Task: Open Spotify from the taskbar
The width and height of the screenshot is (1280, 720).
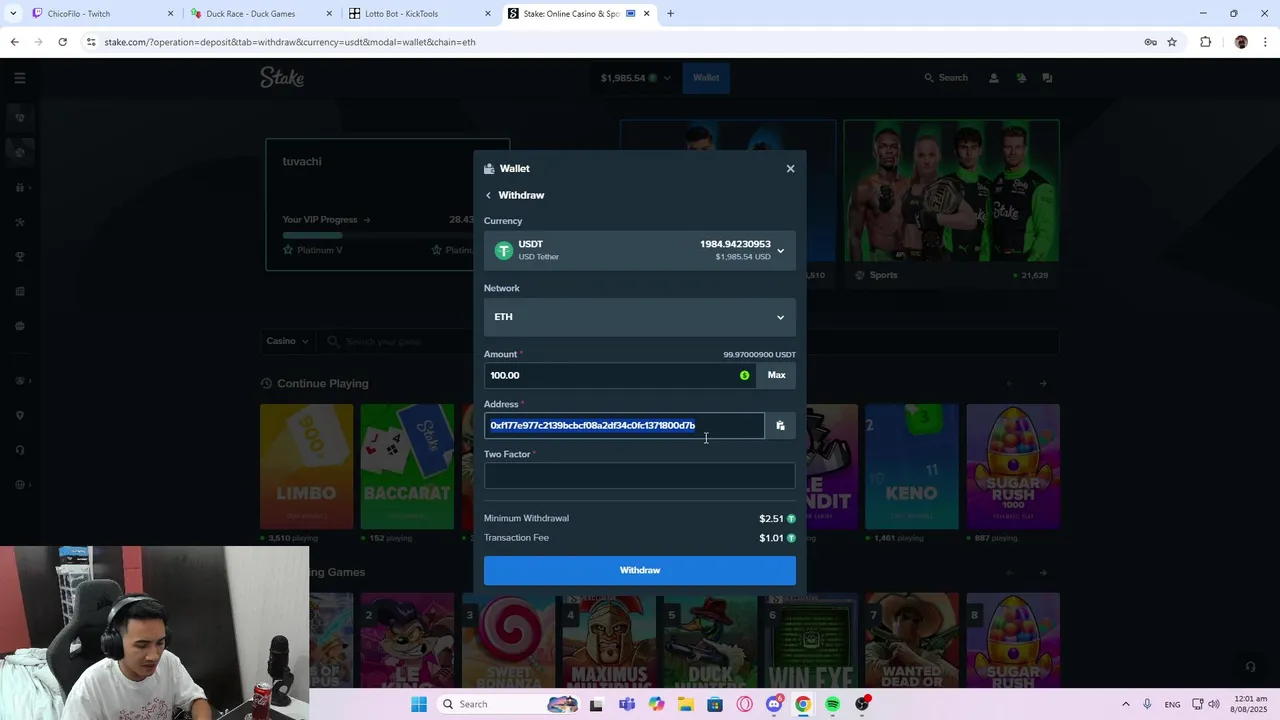Action: tap(832, 704)
